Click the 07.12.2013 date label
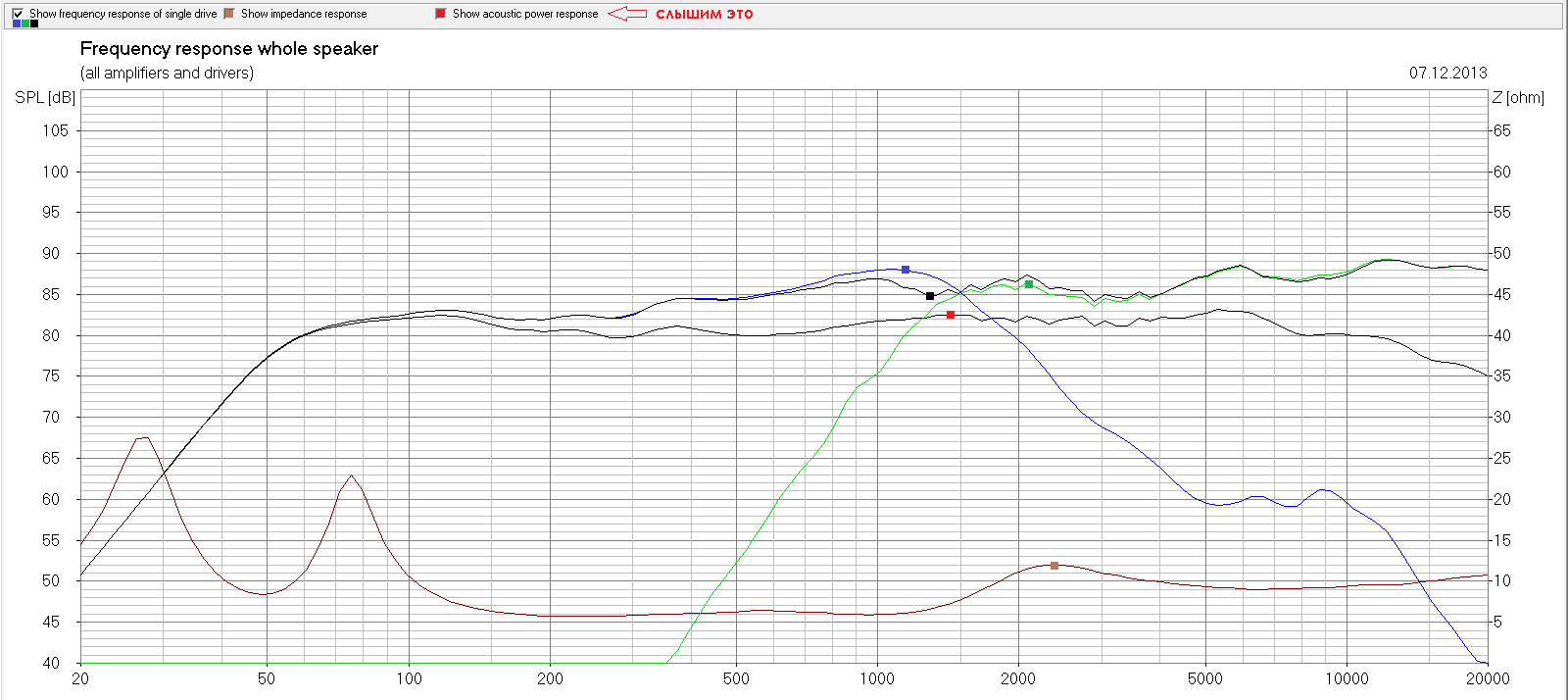1568x700 pixels. [1448, 73]
